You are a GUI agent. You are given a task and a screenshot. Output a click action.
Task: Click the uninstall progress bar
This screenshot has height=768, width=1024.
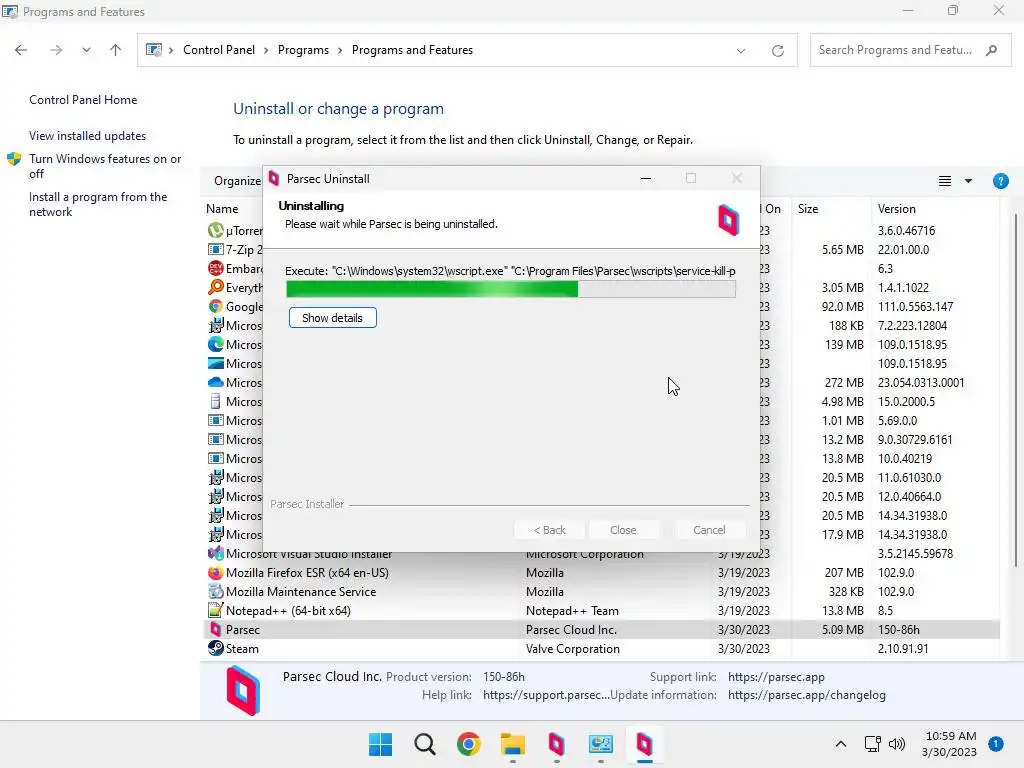tap(511, 289)
